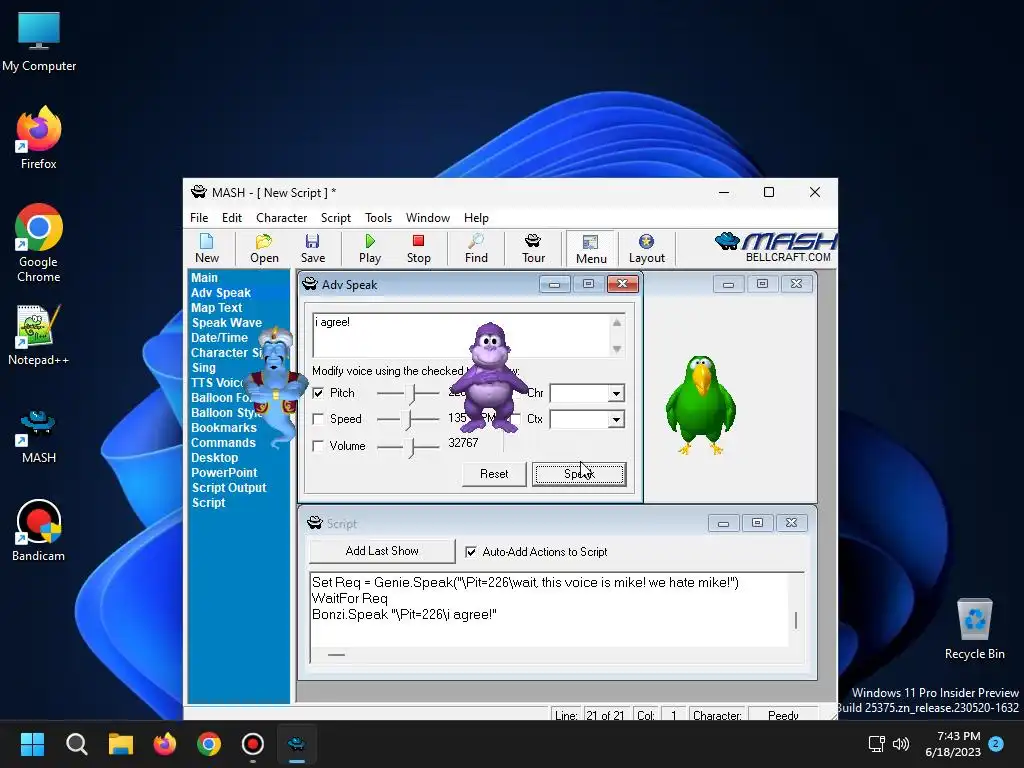This screenshot has height=768, width=1024.
Task: Open the Tools menu
Action: [378, 217]
